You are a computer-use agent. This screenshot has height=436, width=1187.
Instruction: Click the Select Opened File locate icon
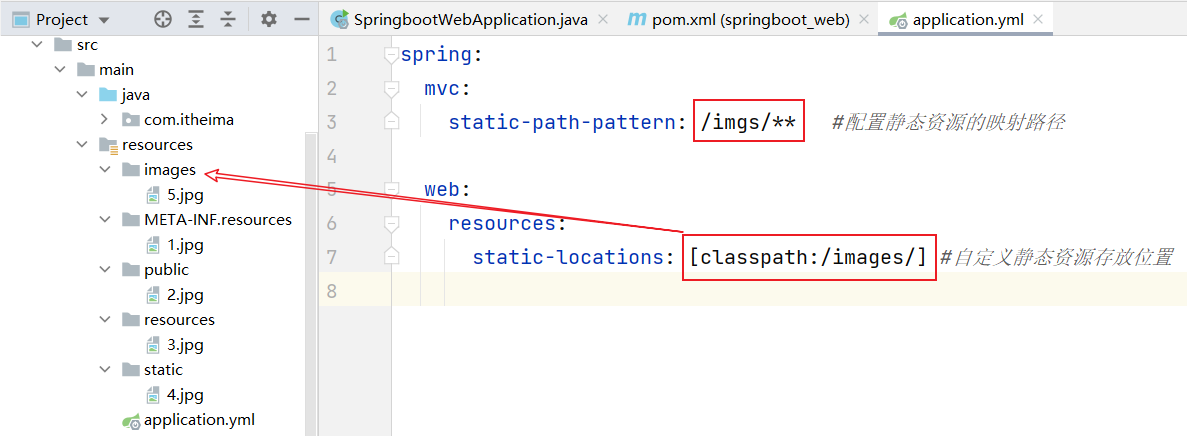point(163,19)
